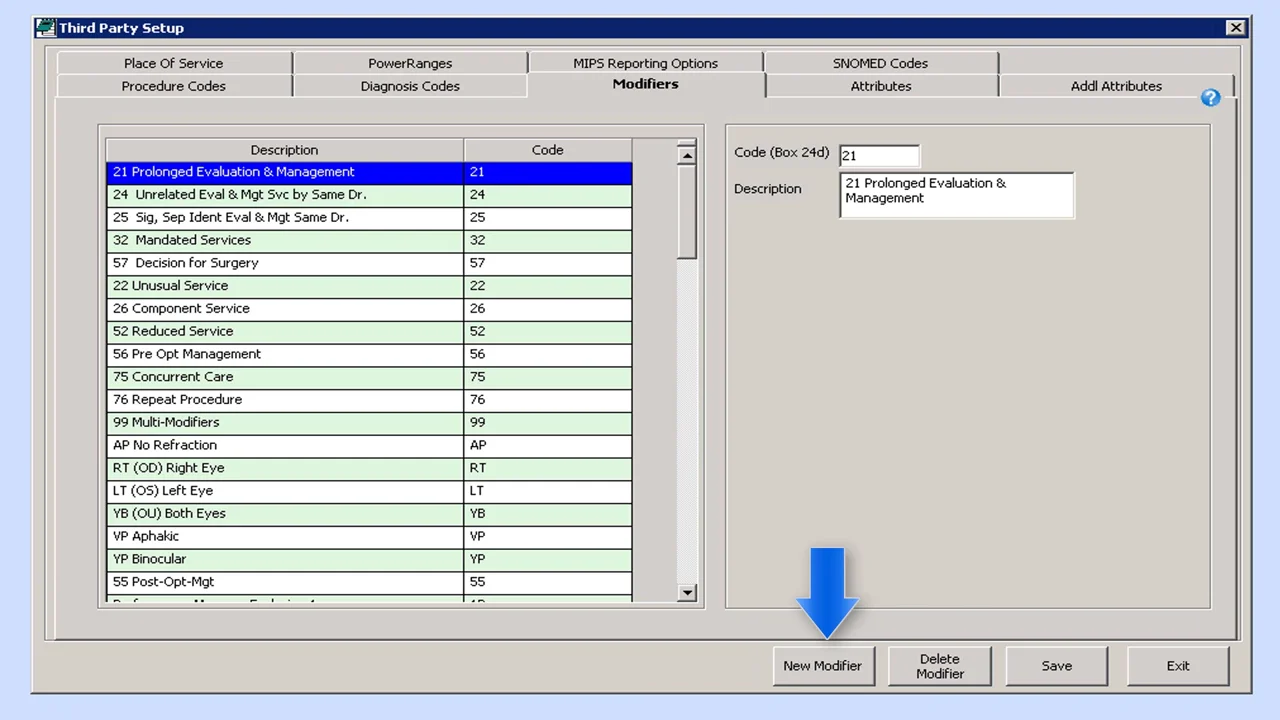The image size is (1280, 720).
Task: Open the SNOMED Codes tab
Action: pos(880,63)
